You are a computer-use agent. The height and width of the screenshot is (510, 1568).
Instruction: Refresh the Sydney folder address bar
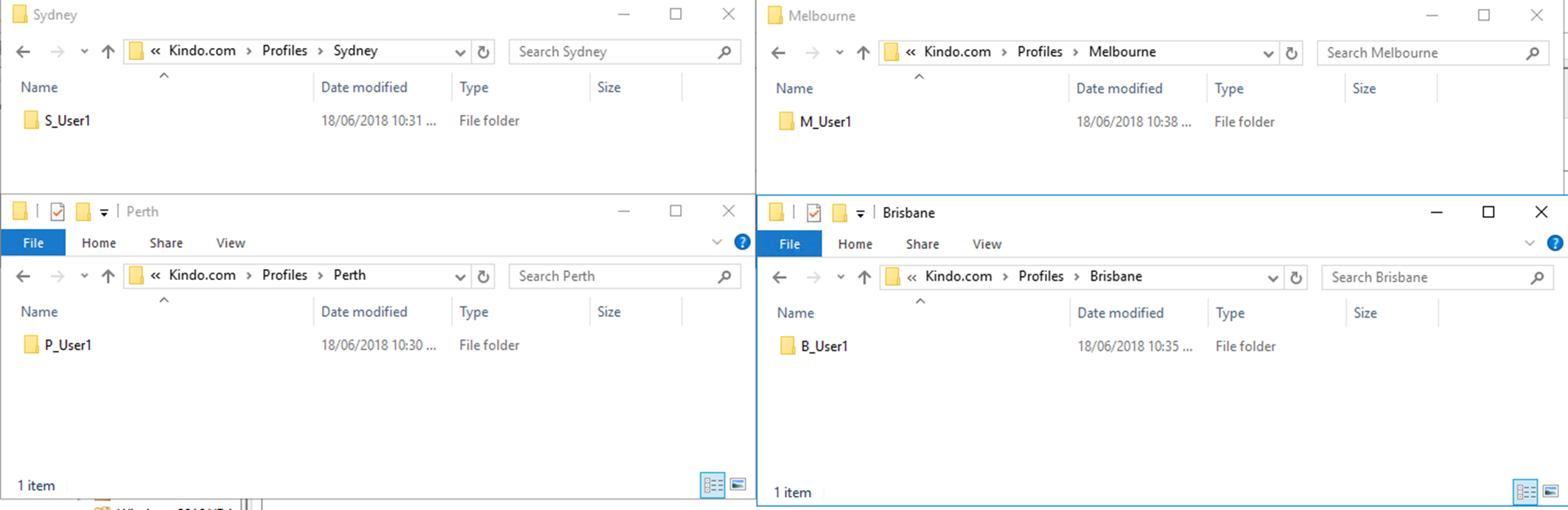[x=483, y=52]
